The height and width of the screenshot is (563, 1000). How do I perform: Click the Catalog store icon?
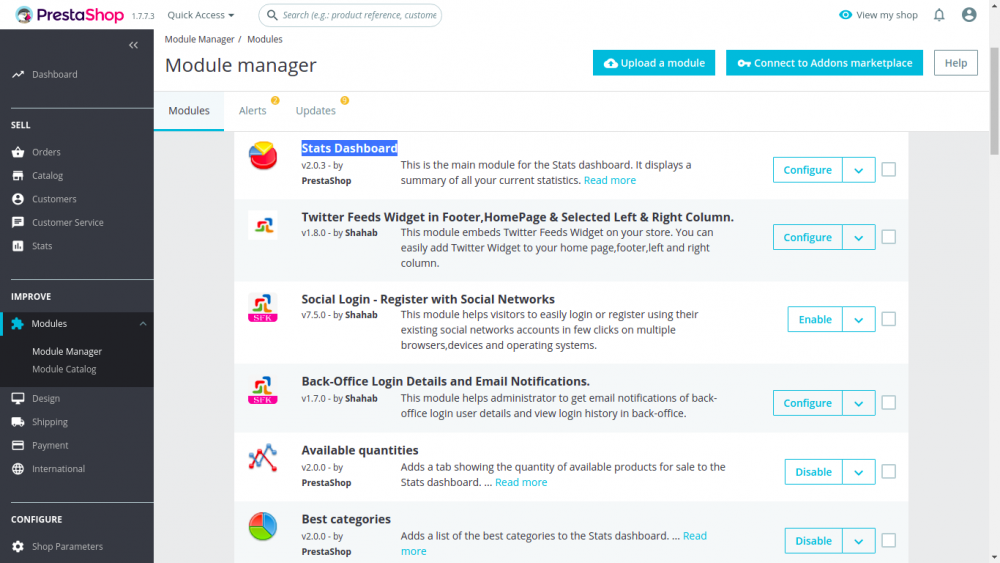tap(18, 175)
